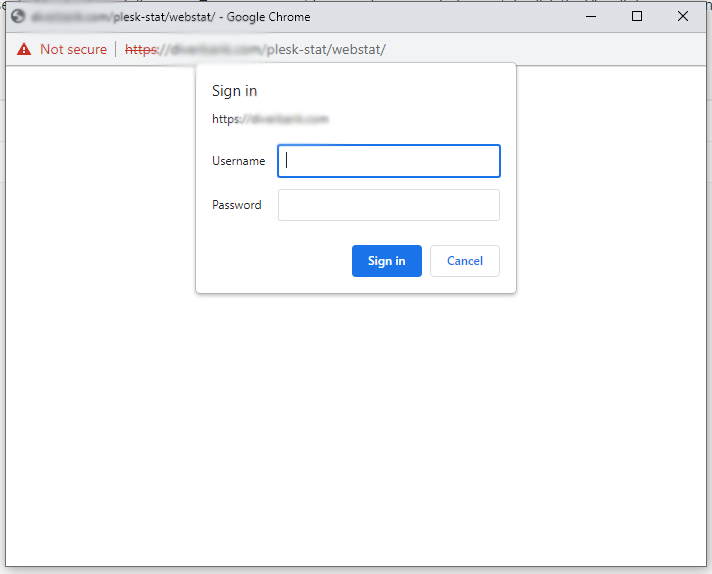Click the Password label
The width and height of the screenshot is (712, 574).
237,205
